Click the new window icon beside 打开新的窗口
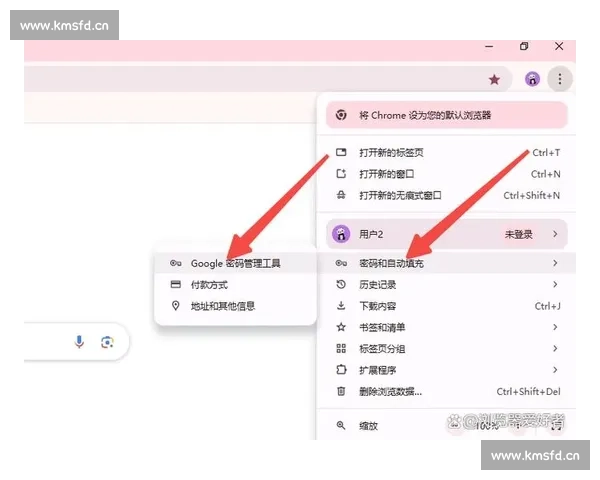Viewport: 600px width, 480px height. (x=341, y=174)
